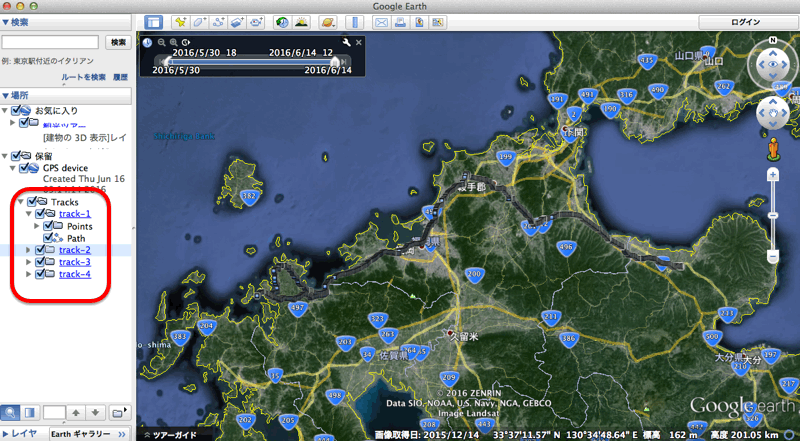Move the item down with the arrow button
This screenshot has width=800, height=441.
(x=95, y=412)
